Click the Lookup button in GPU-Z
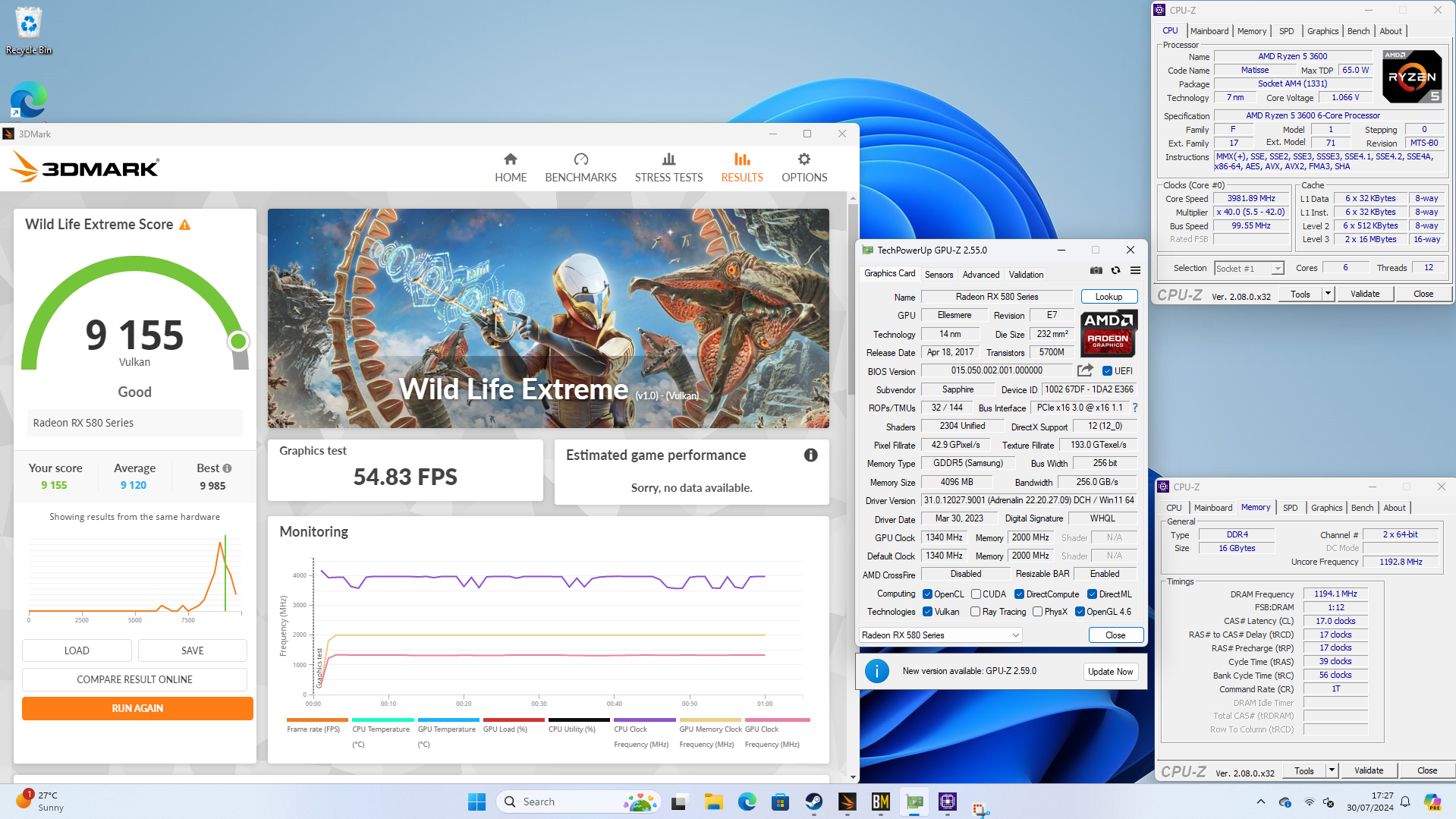Image resolution: width=1456 pixels, height=819 pixels. [x=1109, y=297]
